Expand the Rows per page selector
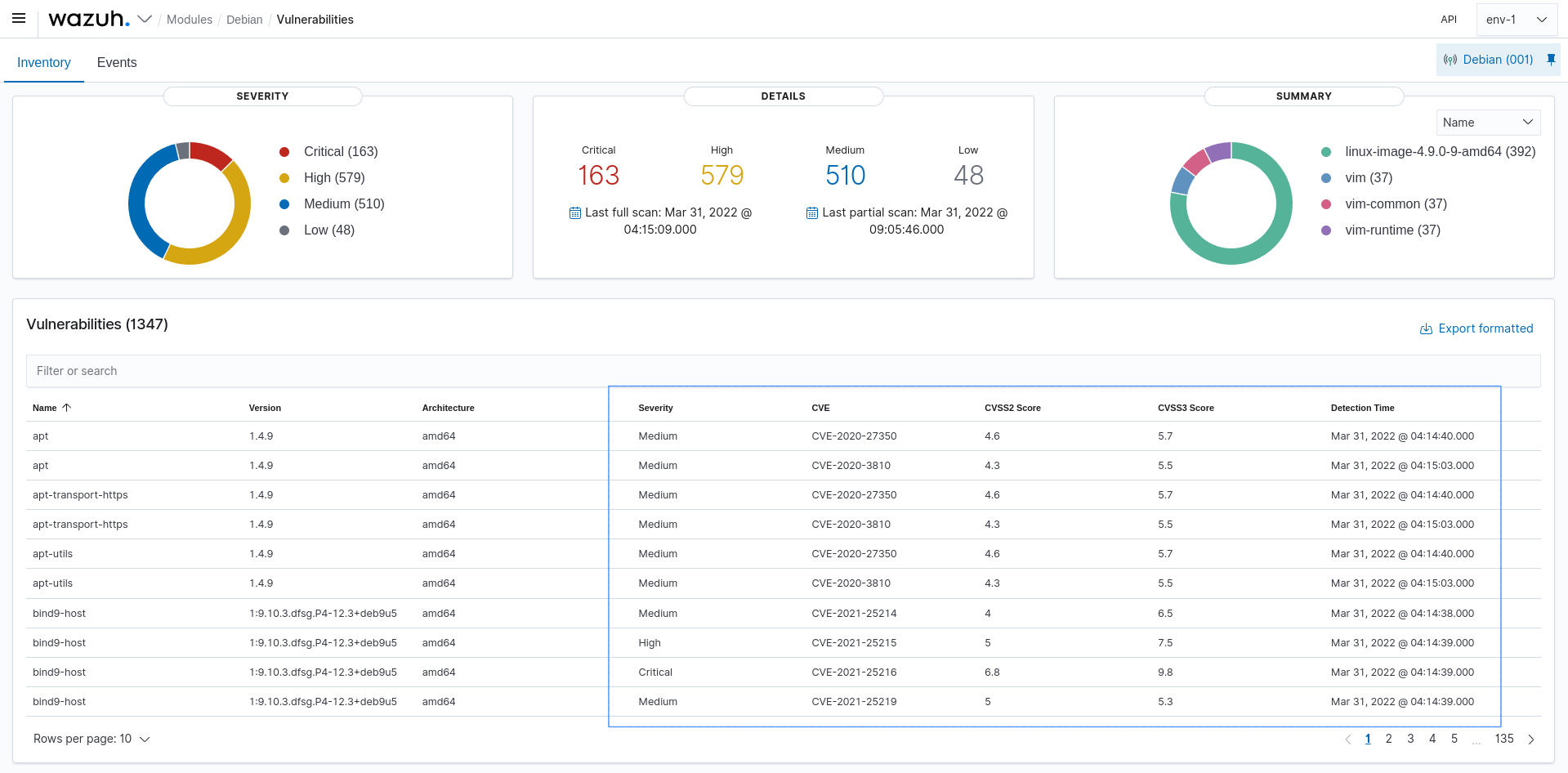1568x773 pixels. 92,739
